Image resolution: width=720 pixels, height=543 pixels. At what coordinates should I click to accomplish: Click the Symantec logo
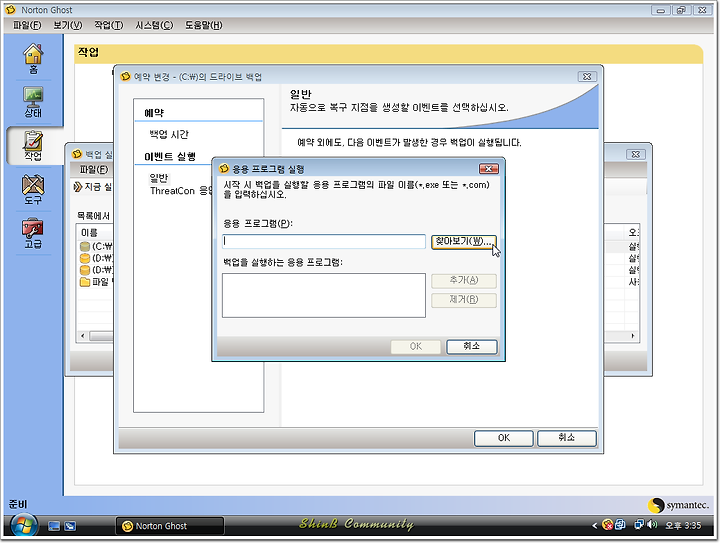click(x=679, y=505)
